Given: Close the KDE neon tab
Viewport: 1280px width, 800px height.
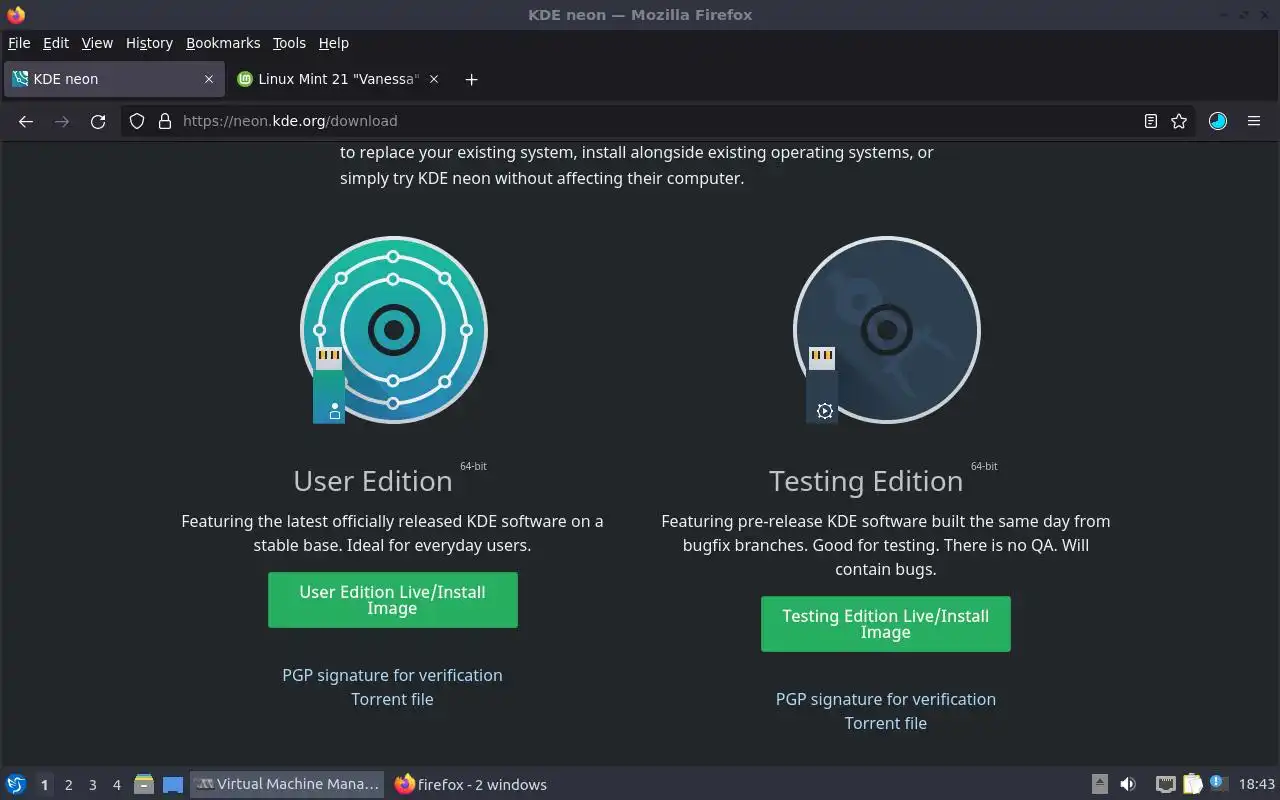Looking at the screenshot, I should pos(209,79).
